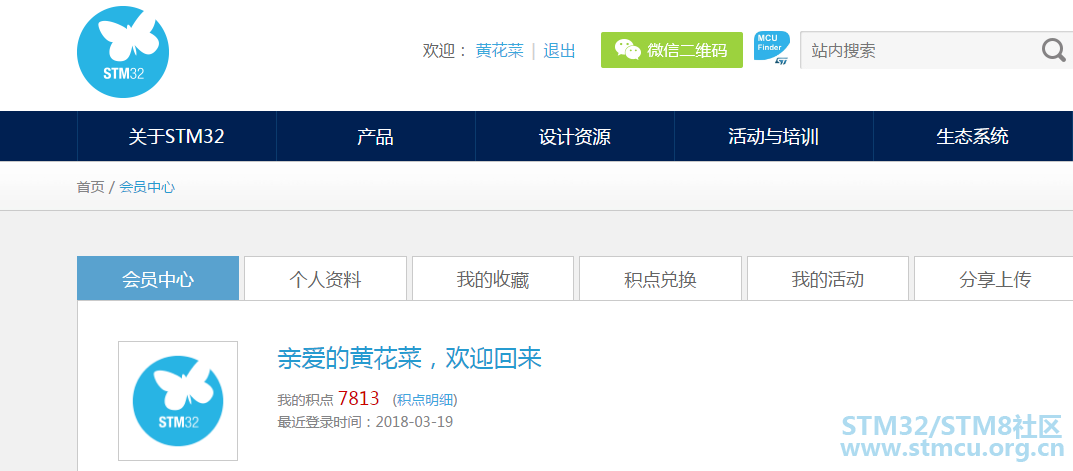The height and width of the screenshot is (471, 1073).
Task: Click 最近登录时间：2018-03-19 text
Action: click(365, 421)
